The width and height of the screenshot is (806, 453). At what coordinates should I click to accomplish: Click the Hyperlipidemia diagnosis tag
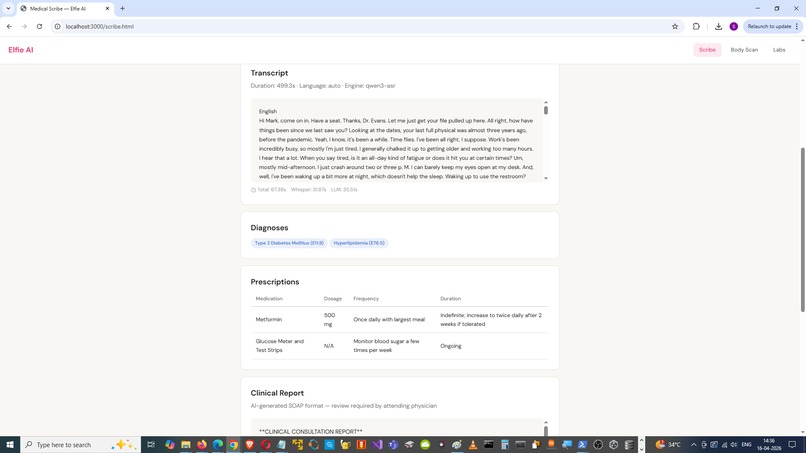[x=359, y=243]
